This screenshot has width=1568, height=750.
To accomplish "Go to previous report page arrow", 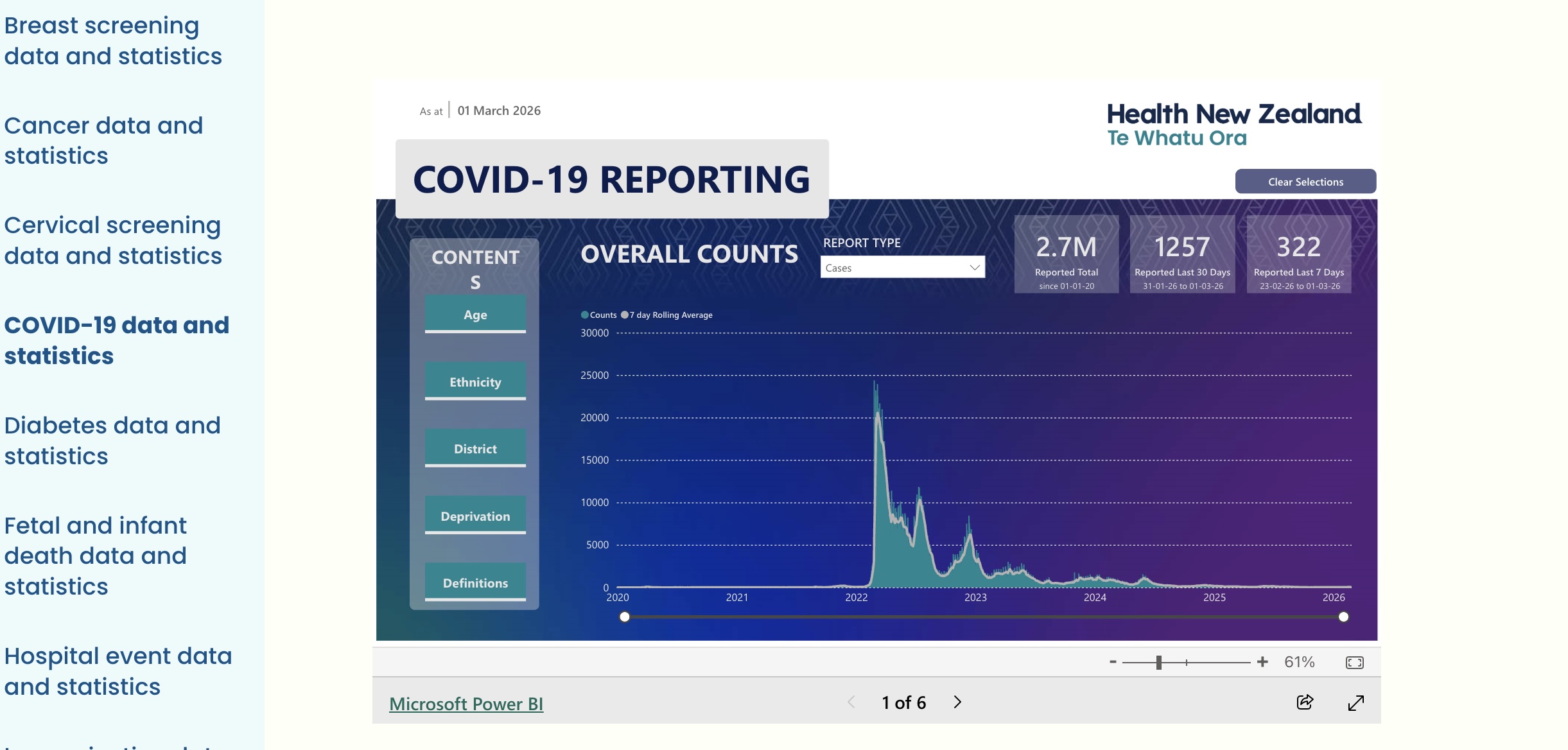I will (x=851, y=702).
